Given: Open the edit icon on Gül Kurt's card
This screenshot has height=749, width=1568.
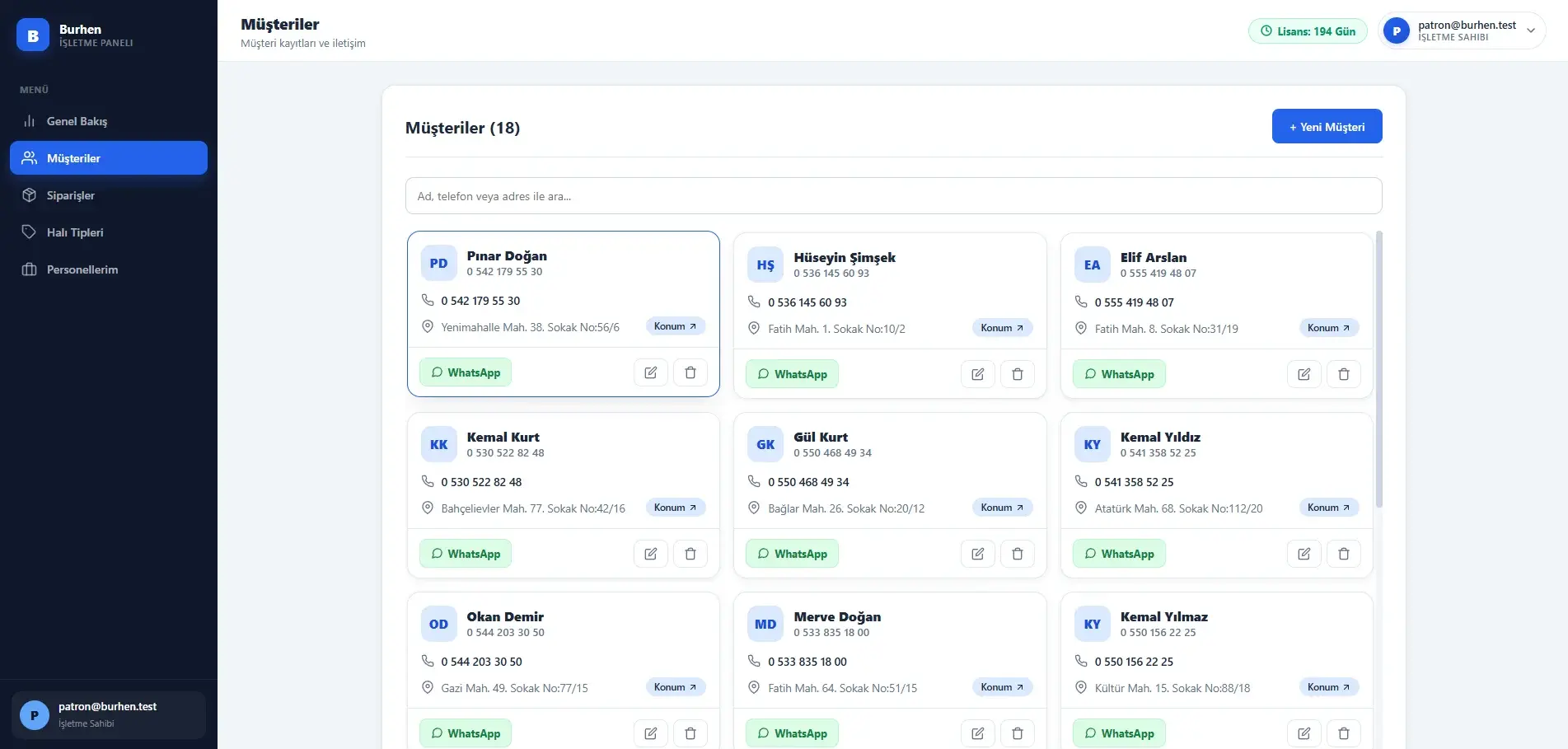Looking at the screenshot, I should click(x=978, y=554).
